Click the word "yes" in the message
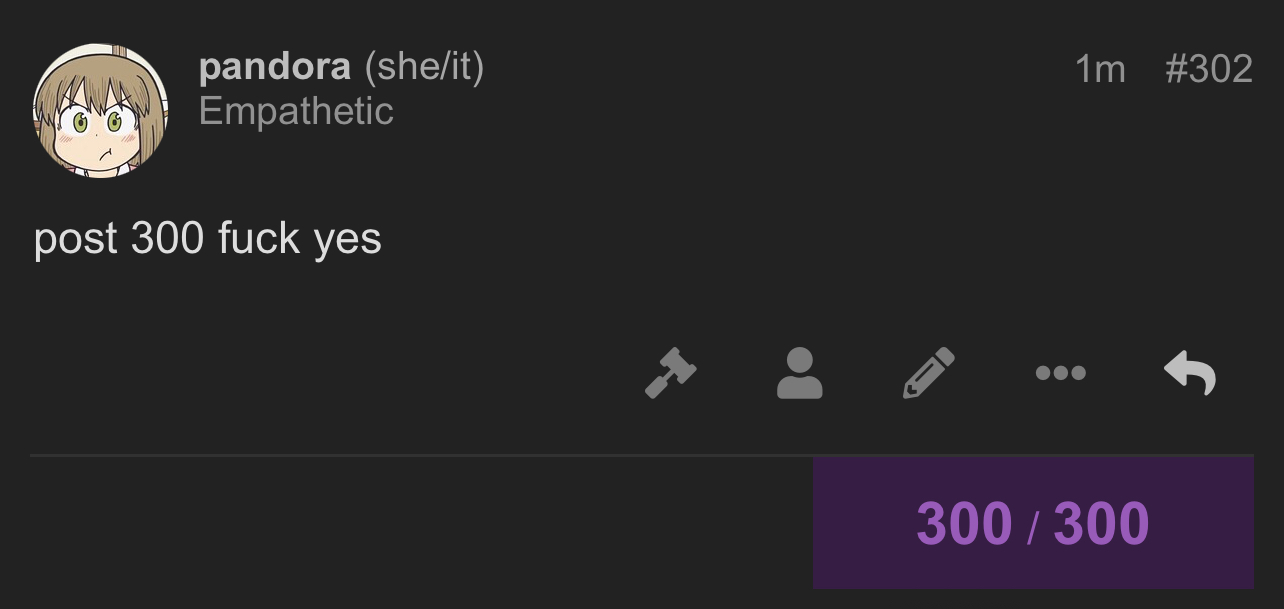The width and height of the screenshot is (1284, 609). pyautogui.click(x=347, y=240)
